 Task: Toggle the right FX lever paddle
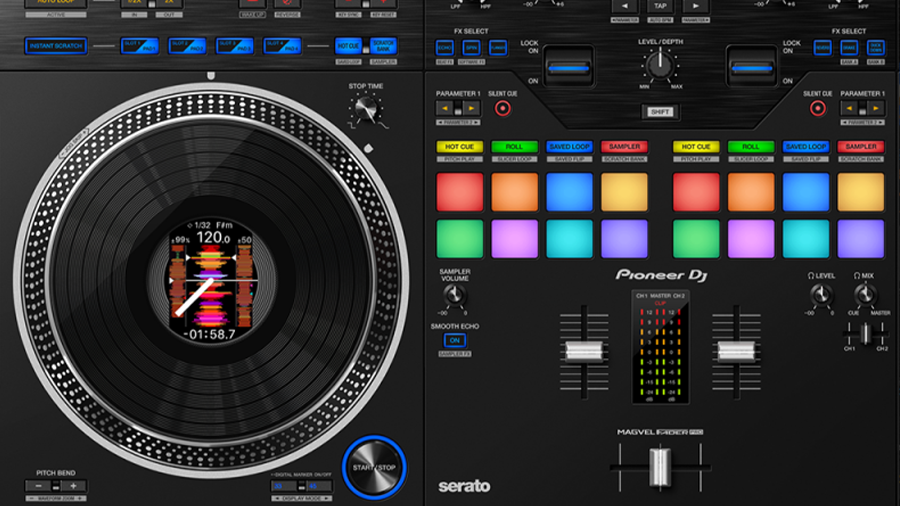point(751,67)
